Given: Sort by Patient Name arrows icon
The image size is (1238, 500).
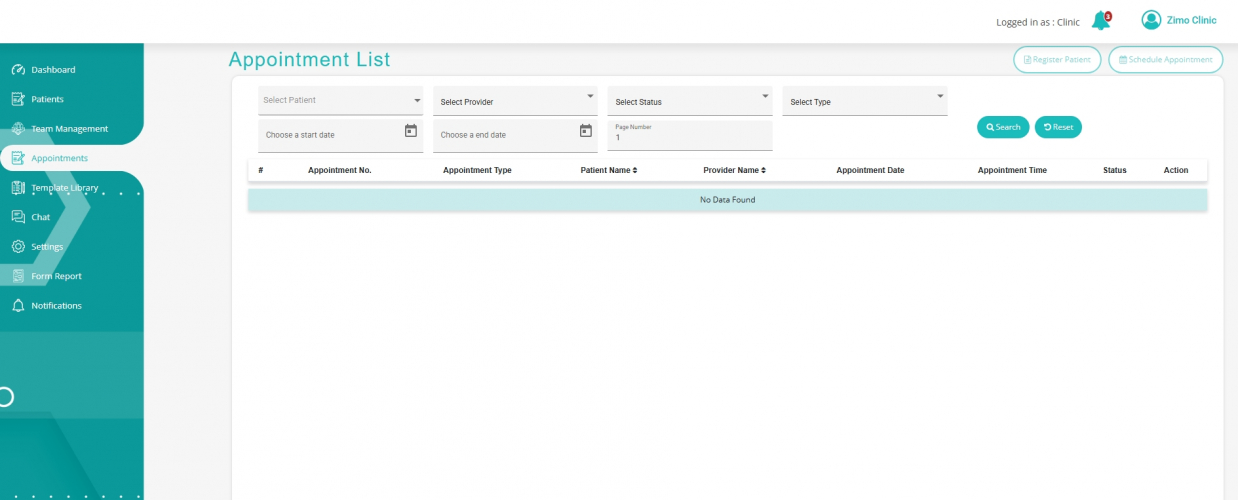Looking at the screenshot, I should (x=634, y=170).
